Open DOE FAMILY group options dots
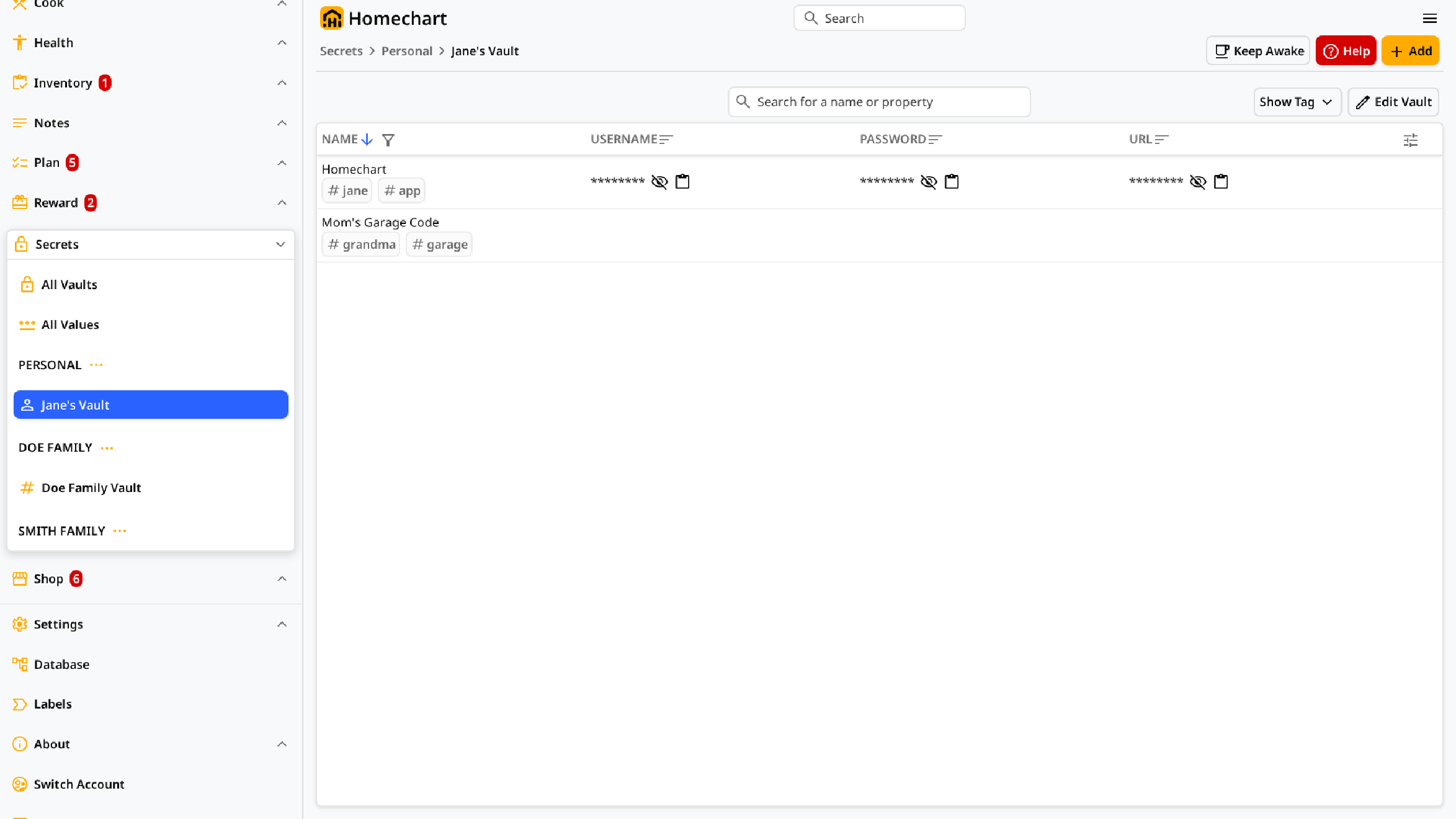The width and height of the screenshot is (1456, 819). click(x=107, y=448)
